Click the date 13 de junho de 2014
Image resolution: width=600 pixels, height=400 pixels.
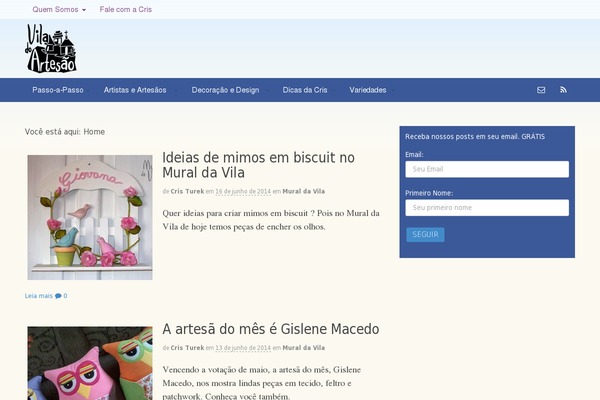point(243,348)
